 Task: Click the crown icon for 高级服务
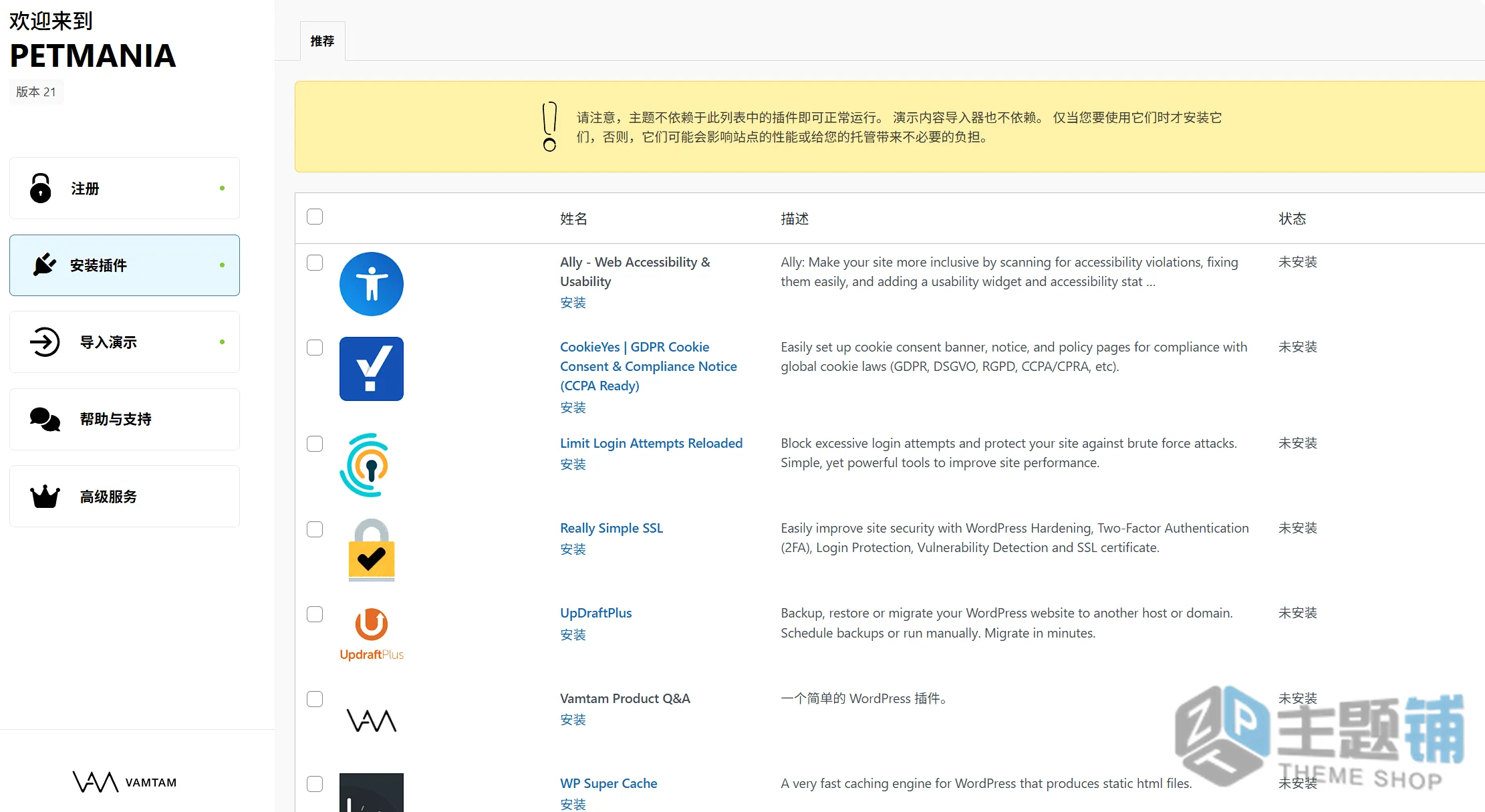point(45,497)
